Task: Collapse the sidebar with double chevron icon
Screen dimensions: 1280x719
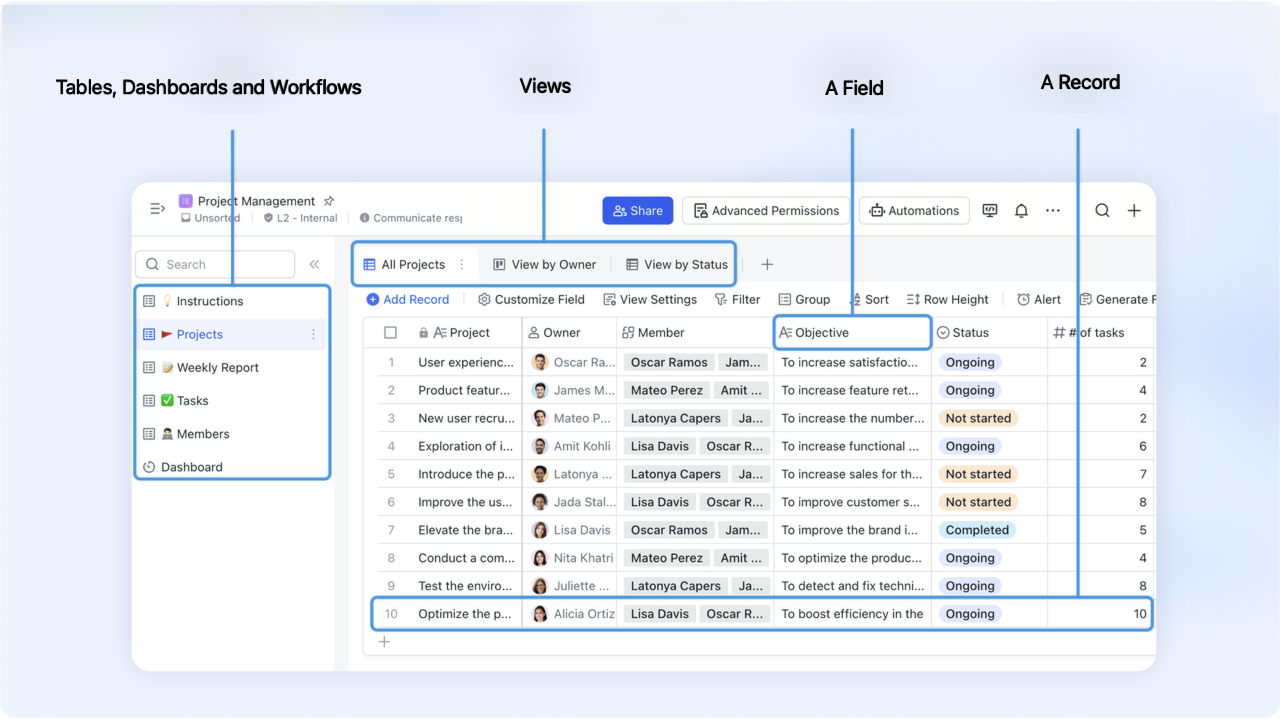Action: (314, 265)
